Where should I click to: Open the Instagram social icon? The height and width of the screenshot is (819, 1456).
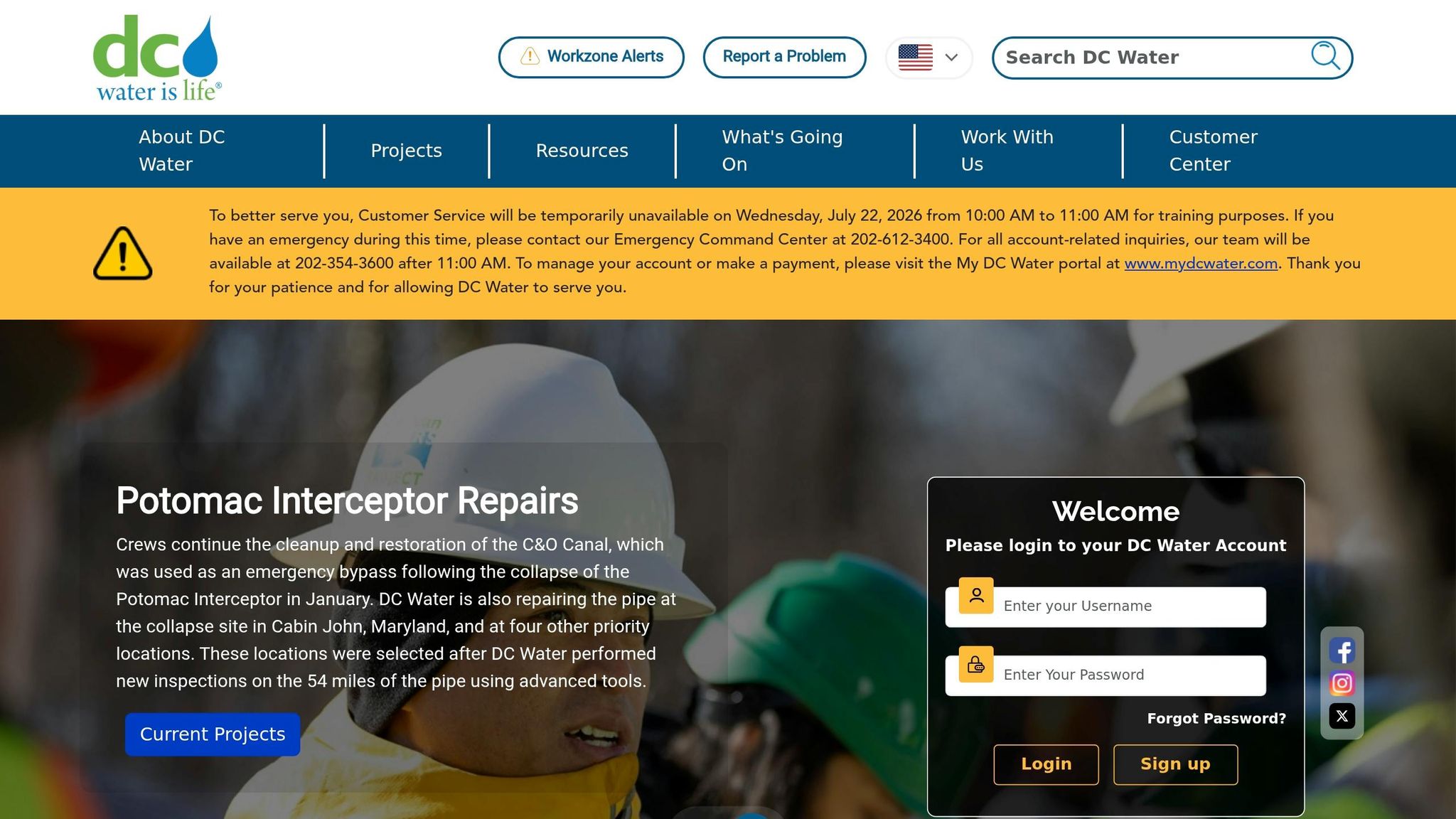tap(1342, 683)
